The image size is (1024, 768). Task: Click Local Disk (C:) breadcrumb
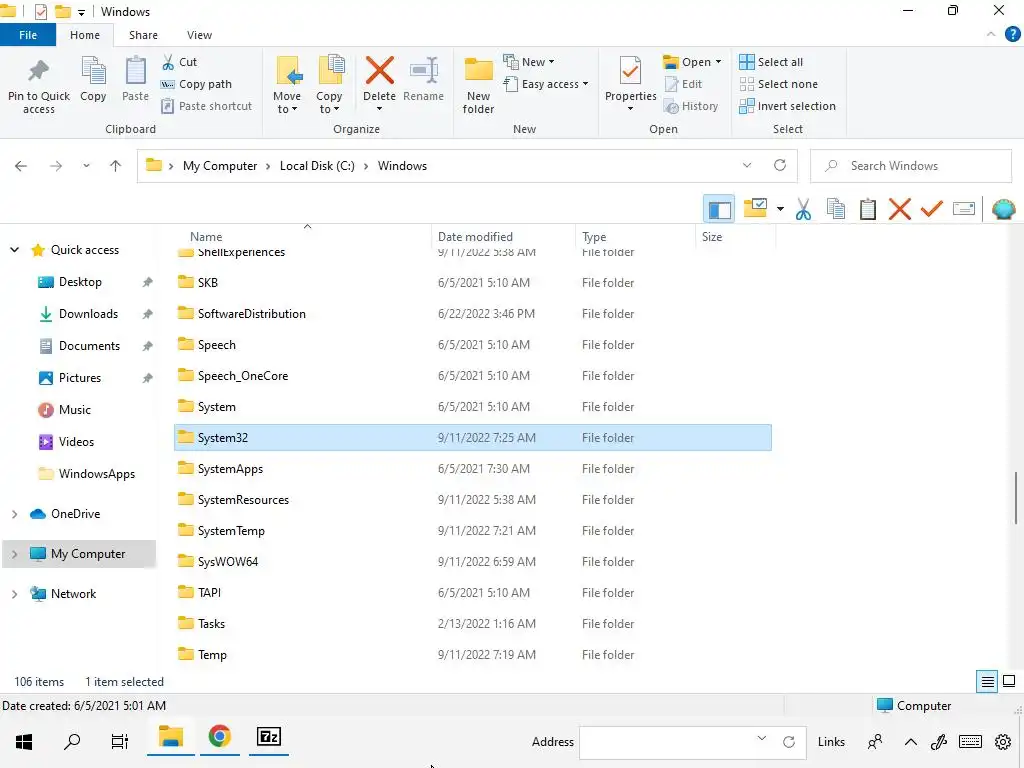click(317, 166)
